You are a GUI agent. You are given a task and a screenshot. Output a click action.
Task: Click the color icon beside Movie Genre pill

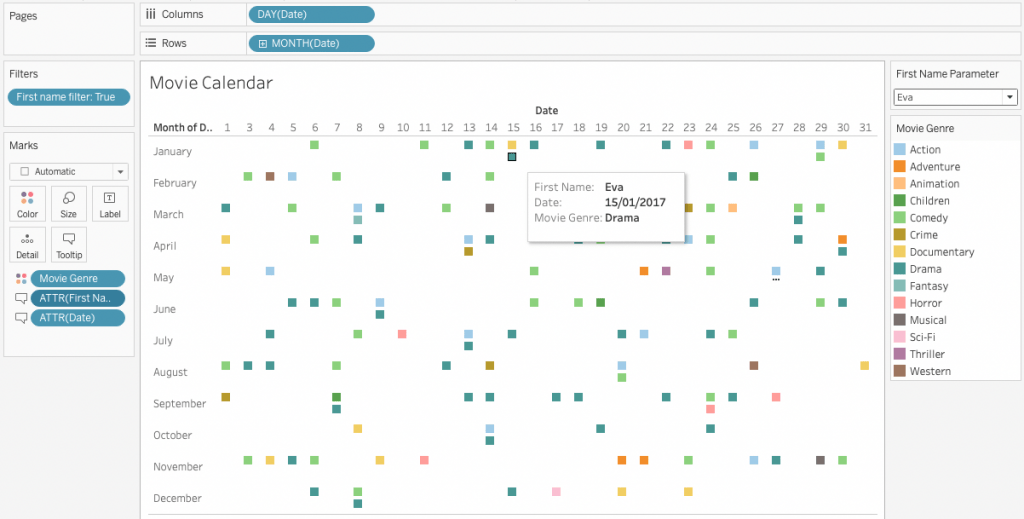coord(21,279)
